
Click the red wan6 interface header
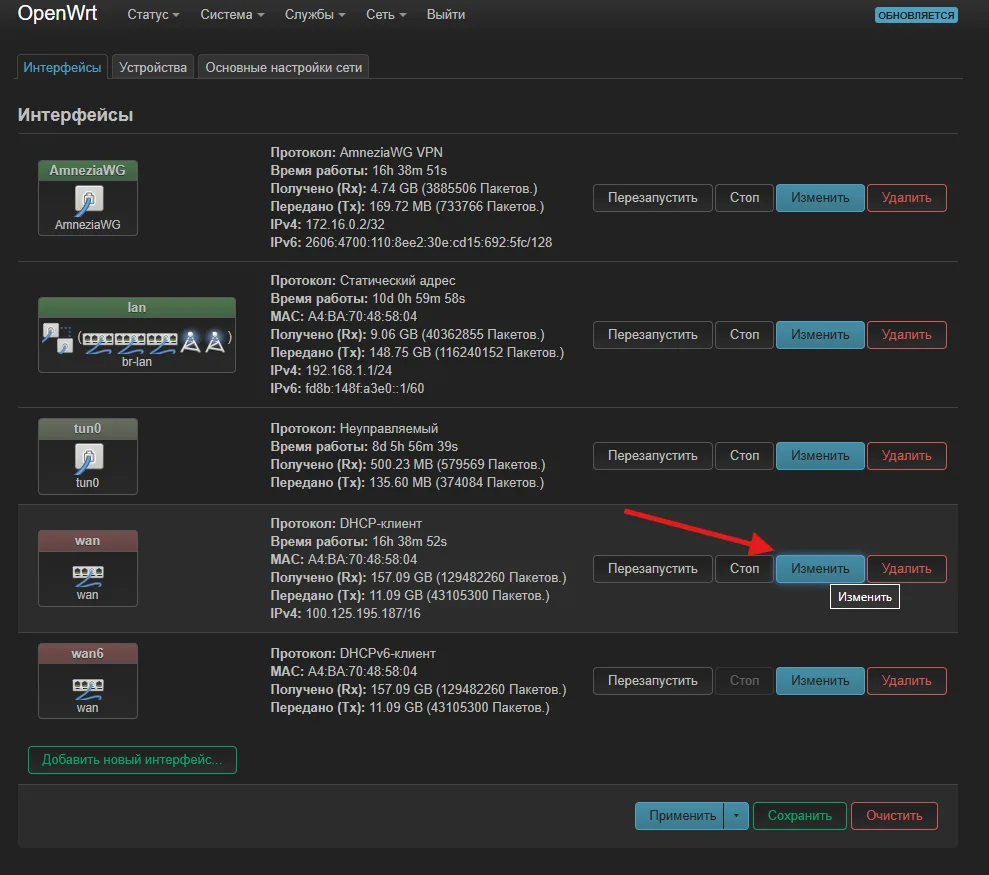click(x=88, y=654)
